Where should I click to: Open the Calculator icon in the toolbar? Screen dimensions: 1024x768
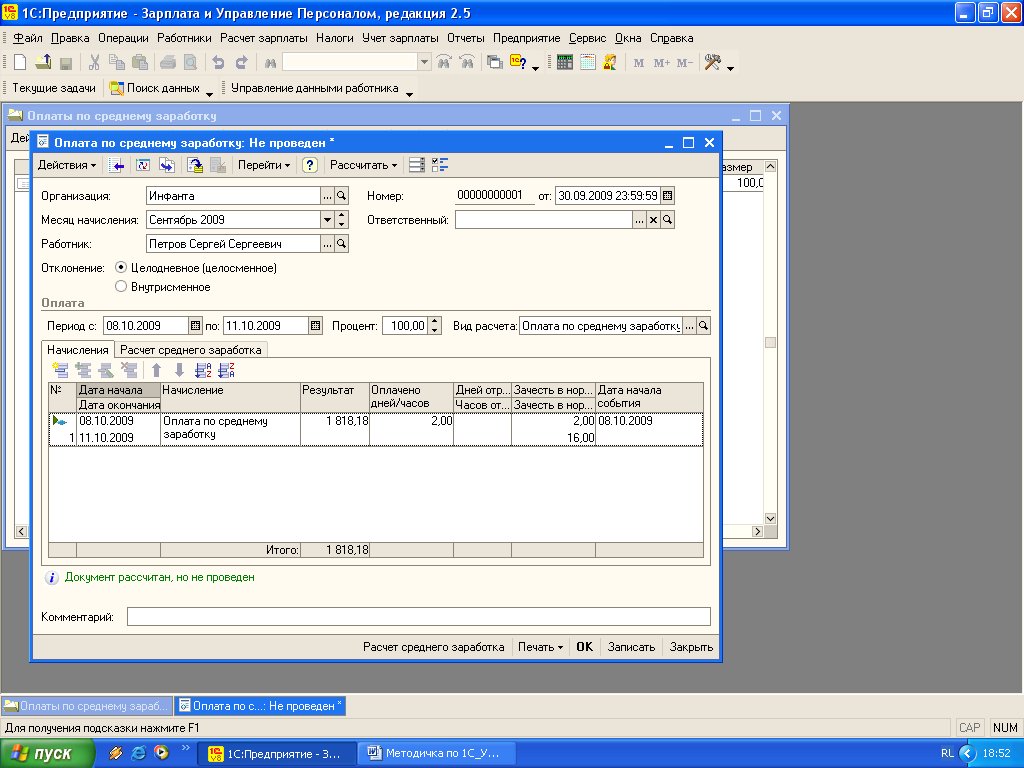pyautogui.click(x=565, y=62)
